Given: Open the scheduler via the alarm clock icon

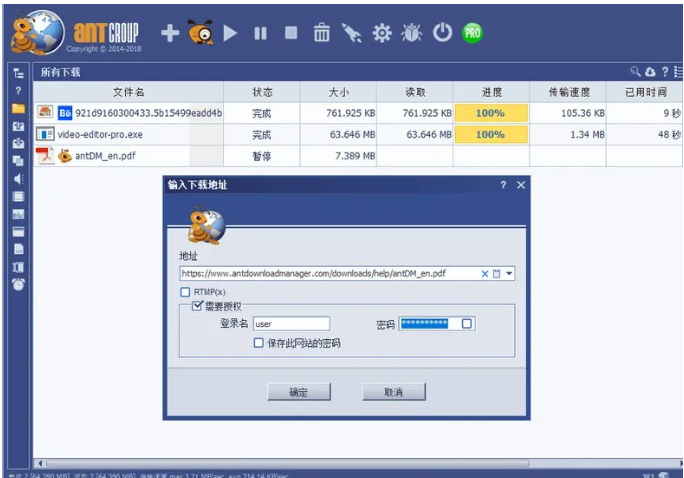Looking at the screenshot, I should (18, 284).
